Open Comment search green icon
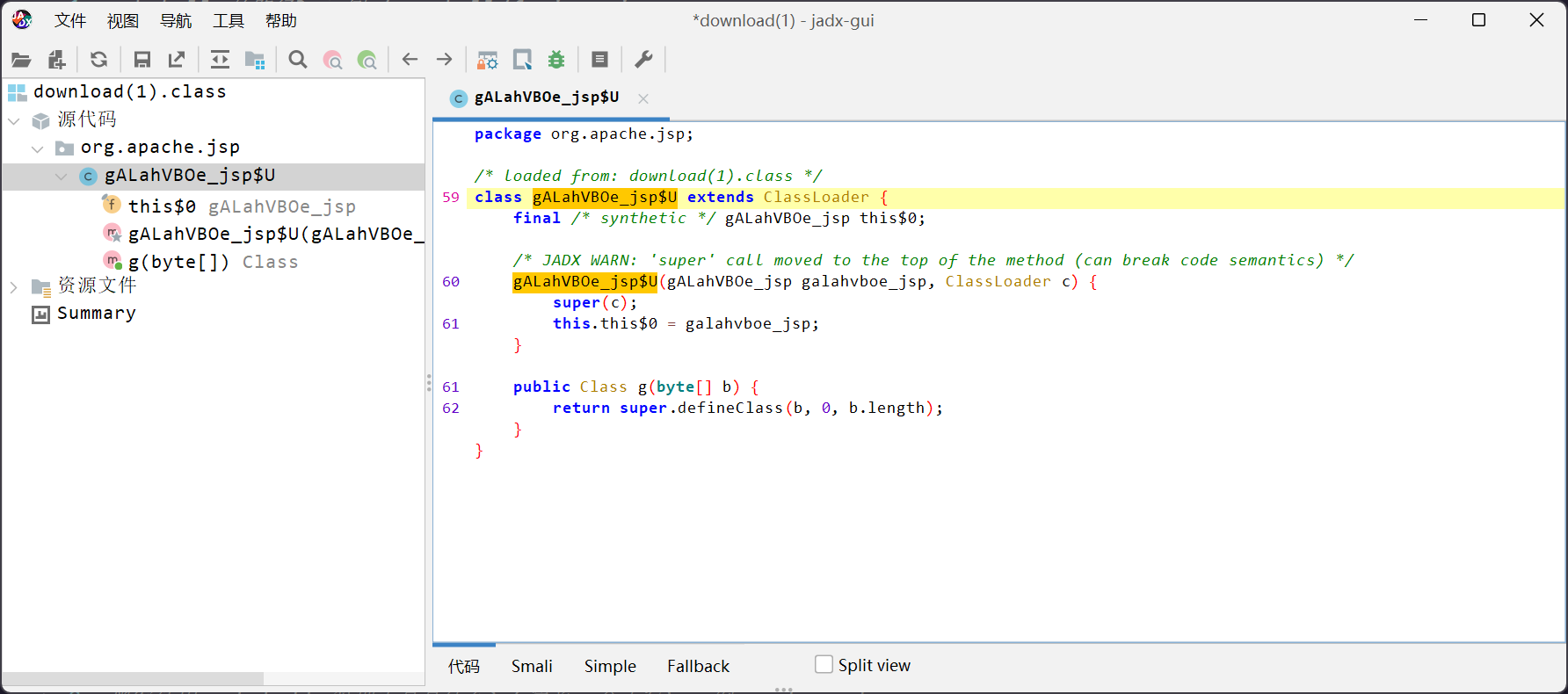 (x=367, y=60)
